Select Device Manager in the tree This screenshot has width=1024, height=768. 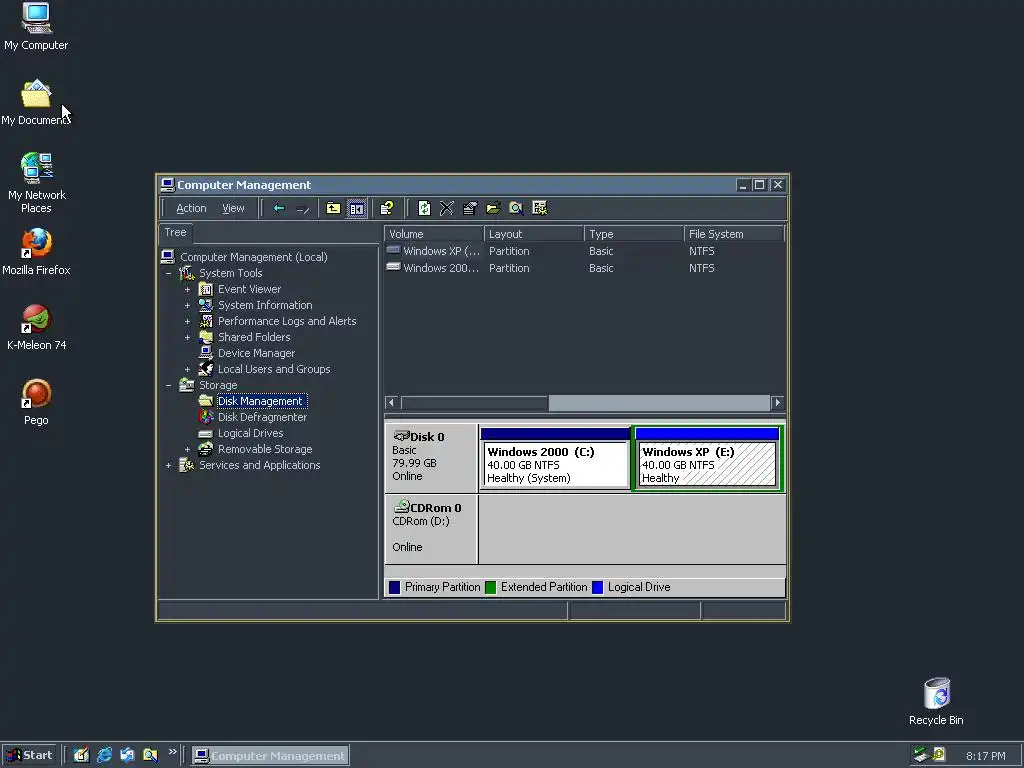256,353
